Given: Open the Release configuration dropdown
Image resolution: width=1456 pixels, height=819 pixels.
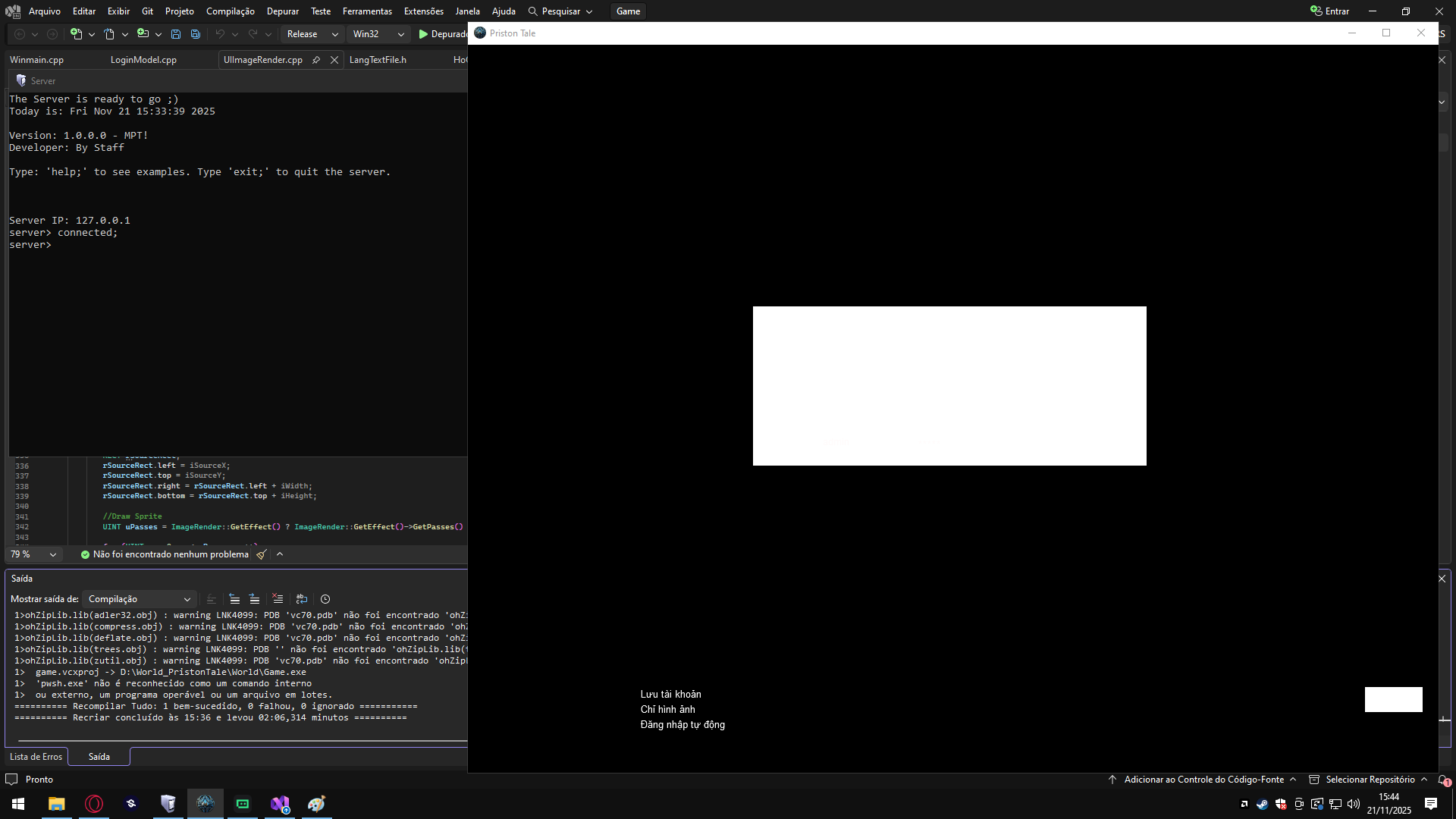Looking at the screenshot, I should click(x=312, y=34).
